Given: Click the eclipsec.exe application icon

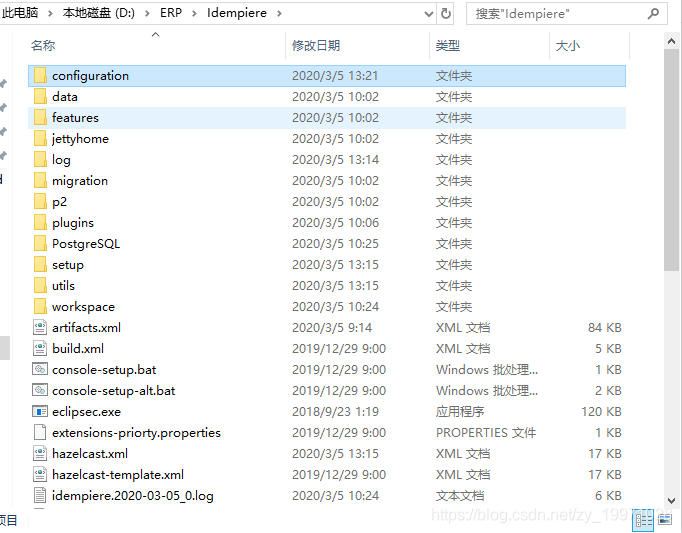Looking at the screenshot, I should coord(40,411).
